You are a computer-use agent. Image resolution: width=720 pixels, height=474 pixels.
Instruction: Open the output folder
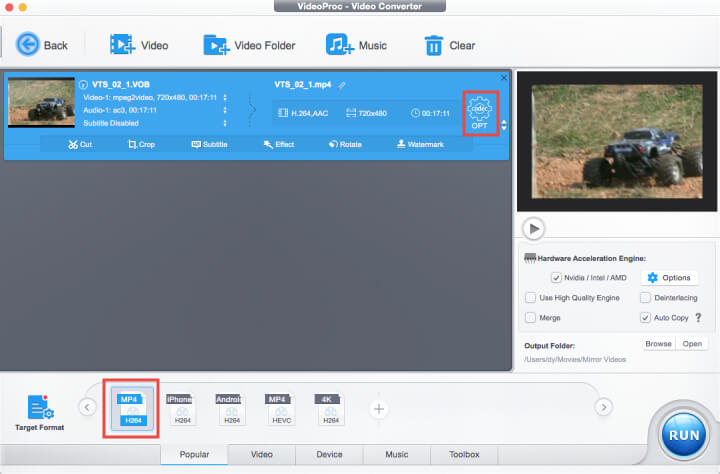692,344
